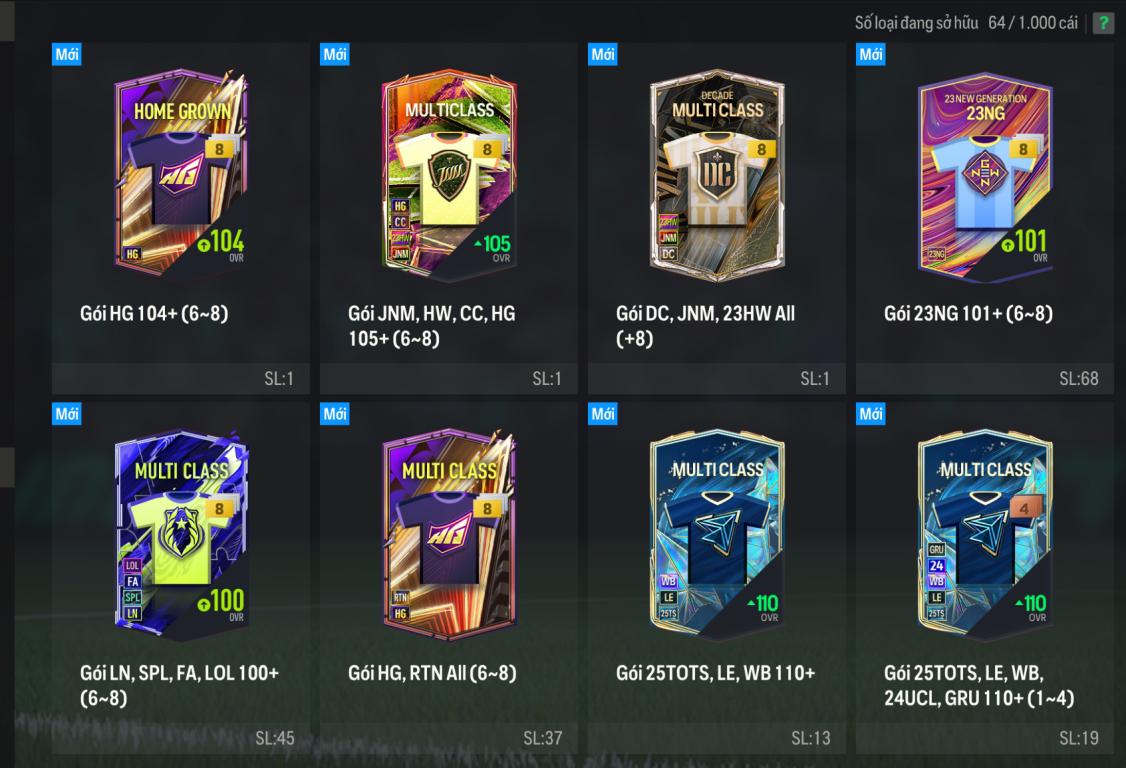Click the Mới badge on Home Grown pack
This screenshot has width=1126, height=768.
[67, 54]
